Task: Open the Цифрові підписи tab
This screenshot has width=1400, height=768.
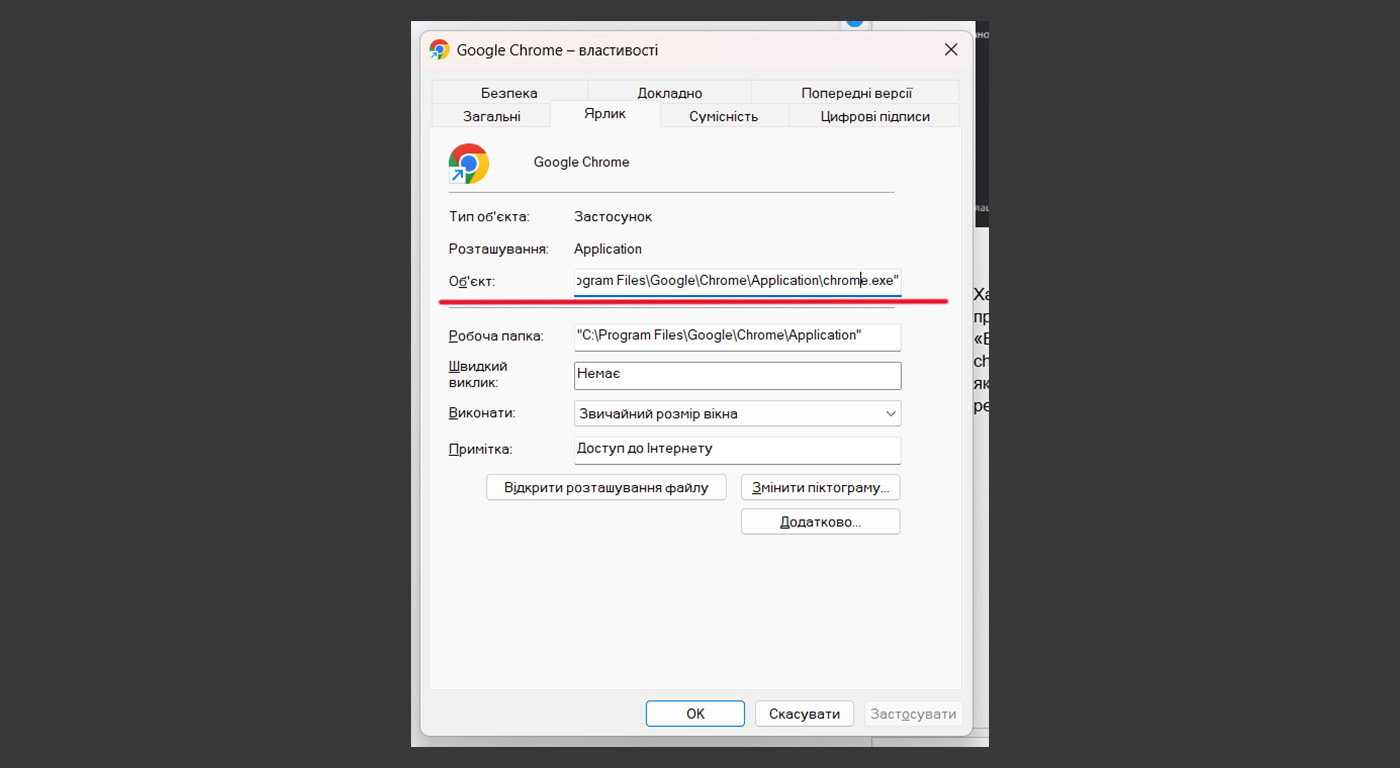Action: [875, 116]
